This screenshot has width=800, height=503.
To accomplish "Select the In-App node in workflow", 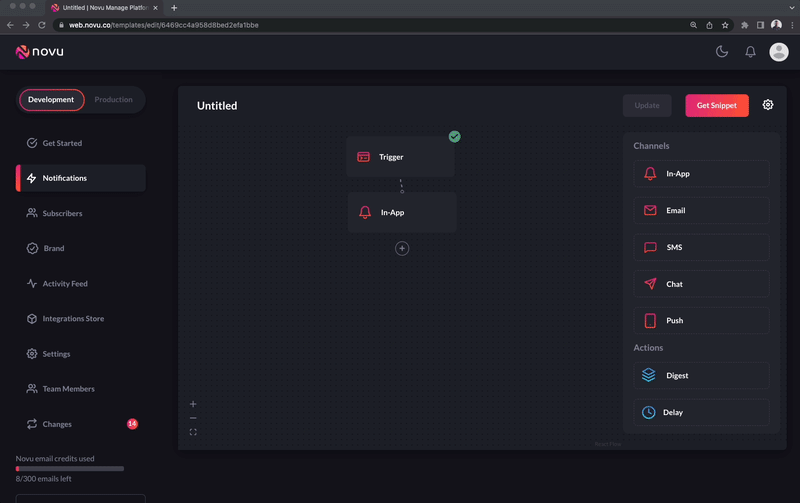I will click(402, 212).
